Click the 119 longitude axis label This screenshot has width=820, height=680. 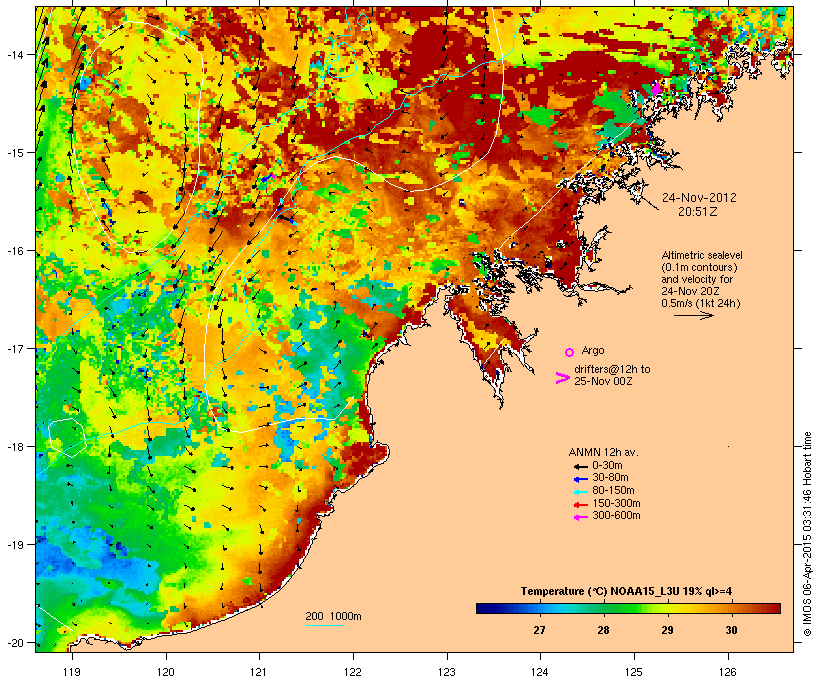click(x=72, y=672)
